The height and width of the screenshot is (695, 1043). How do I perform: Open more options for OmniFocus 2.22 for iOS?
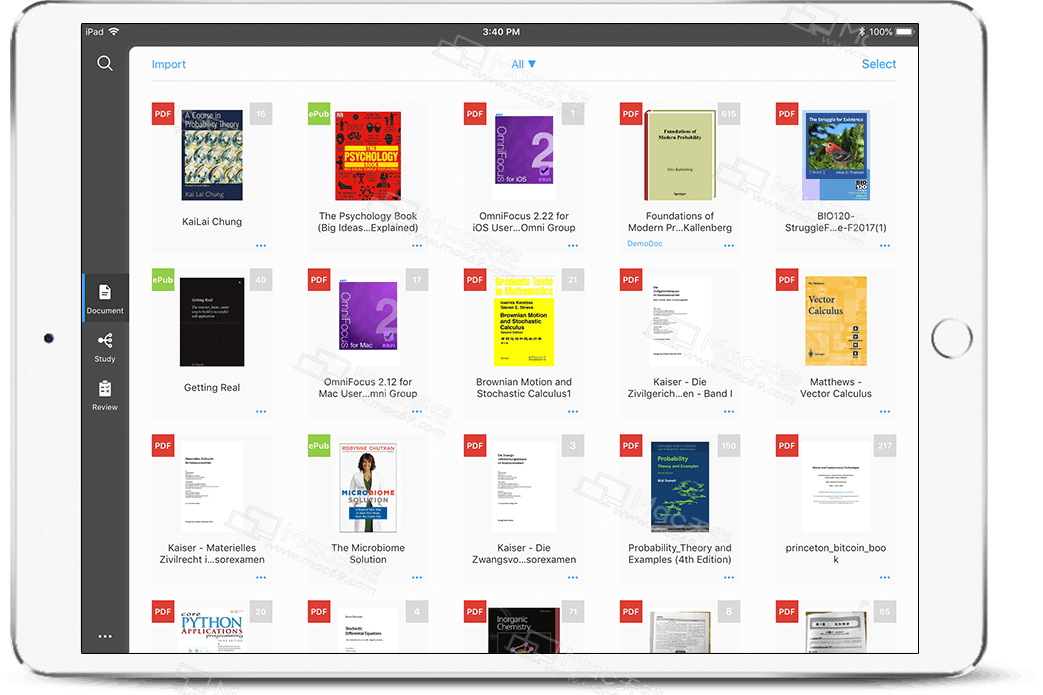pos(573,246)
